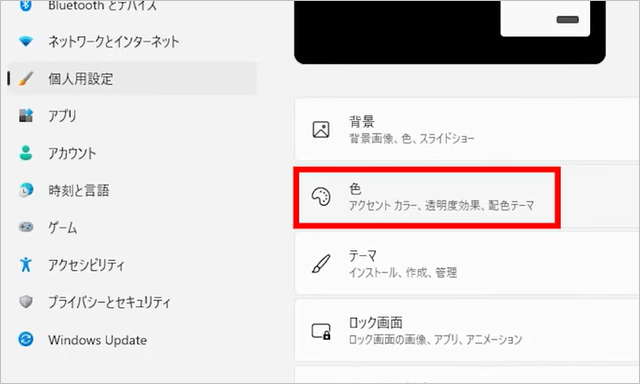Click the shield icon for privacy

coord(26,302)
